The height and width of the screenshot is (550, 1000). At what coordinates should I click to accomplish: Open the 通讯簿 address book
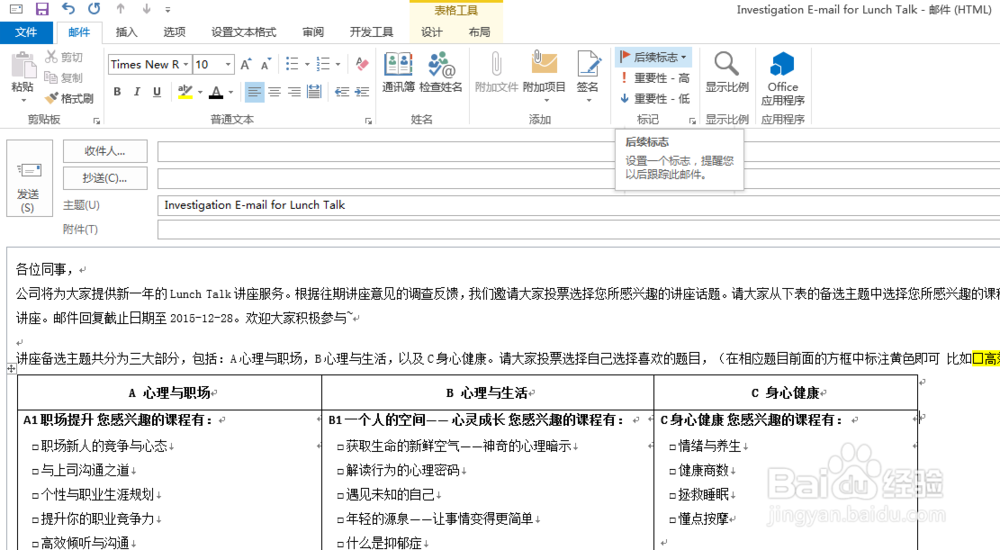point(399,72)
